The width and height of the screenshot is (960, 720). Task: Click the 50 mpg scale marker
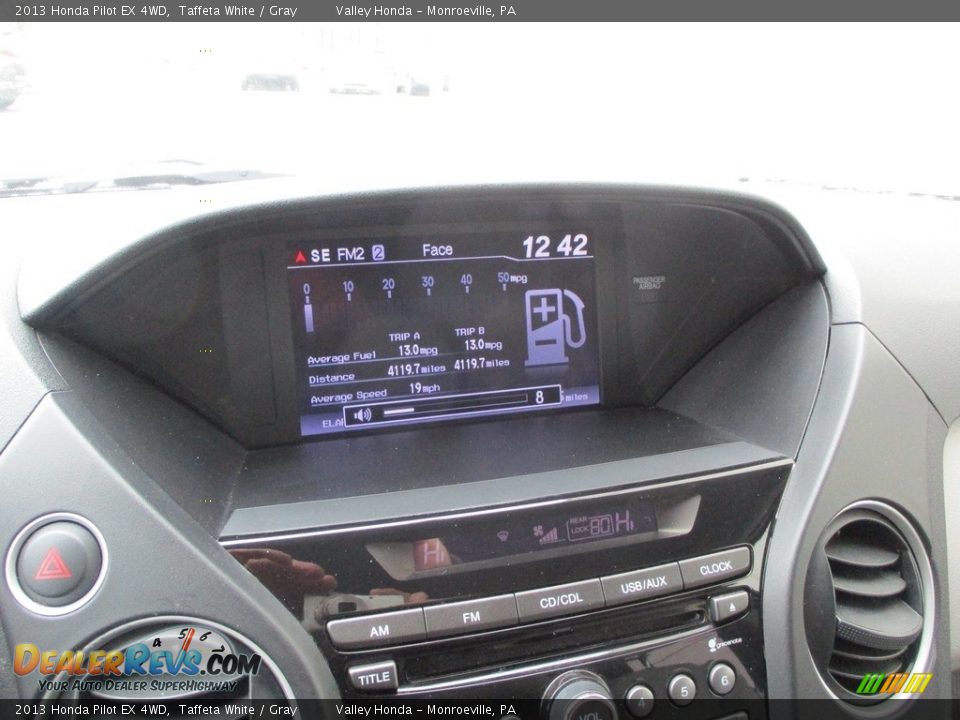pos(512,277)
